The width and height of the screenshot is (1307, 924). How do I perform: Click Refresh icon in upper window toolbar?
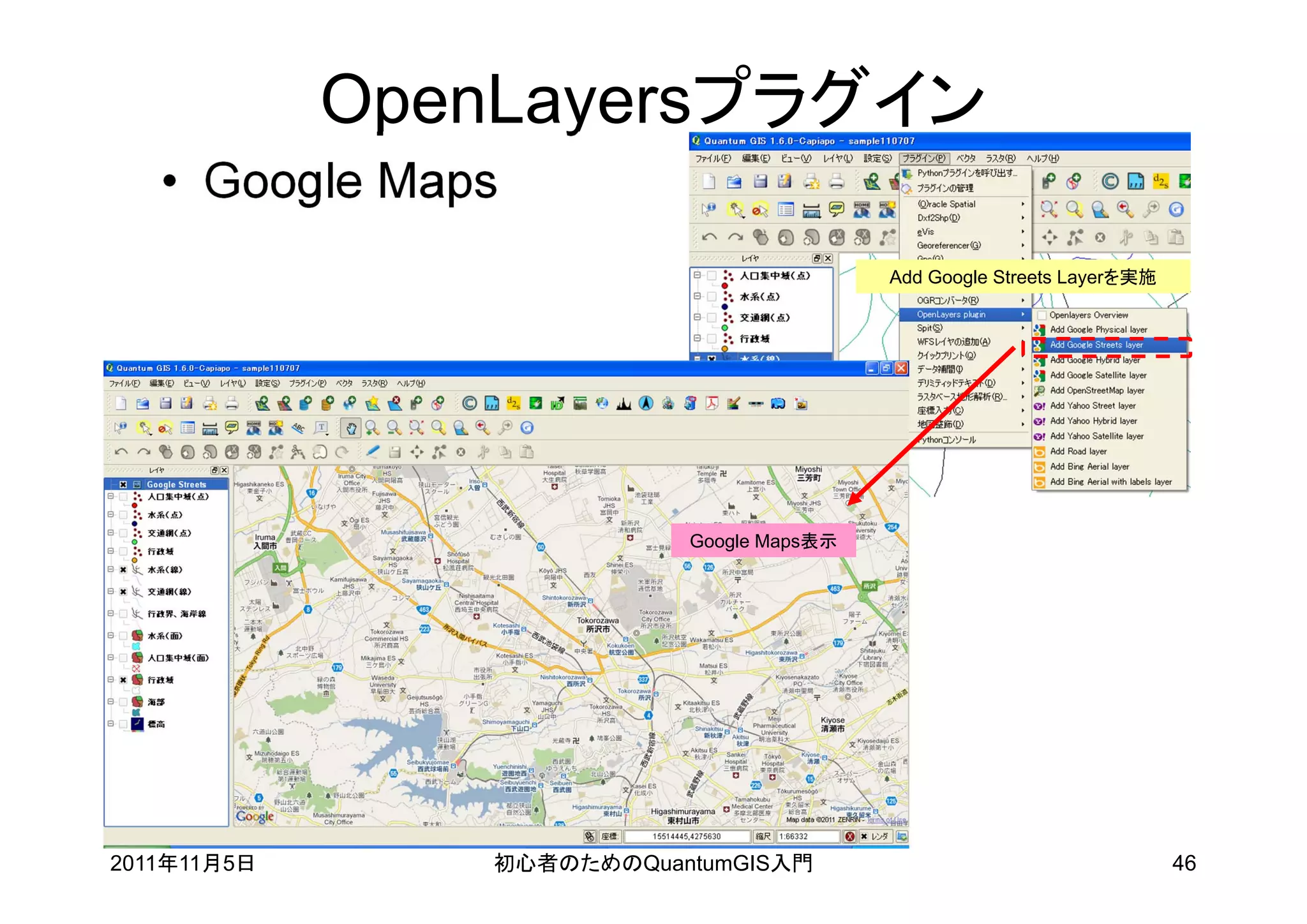[x=1176, y=209]
